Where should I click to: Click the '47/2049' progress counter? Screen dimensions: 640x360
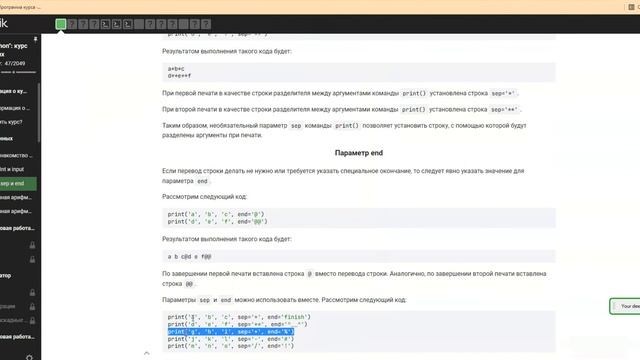[15, 64]
